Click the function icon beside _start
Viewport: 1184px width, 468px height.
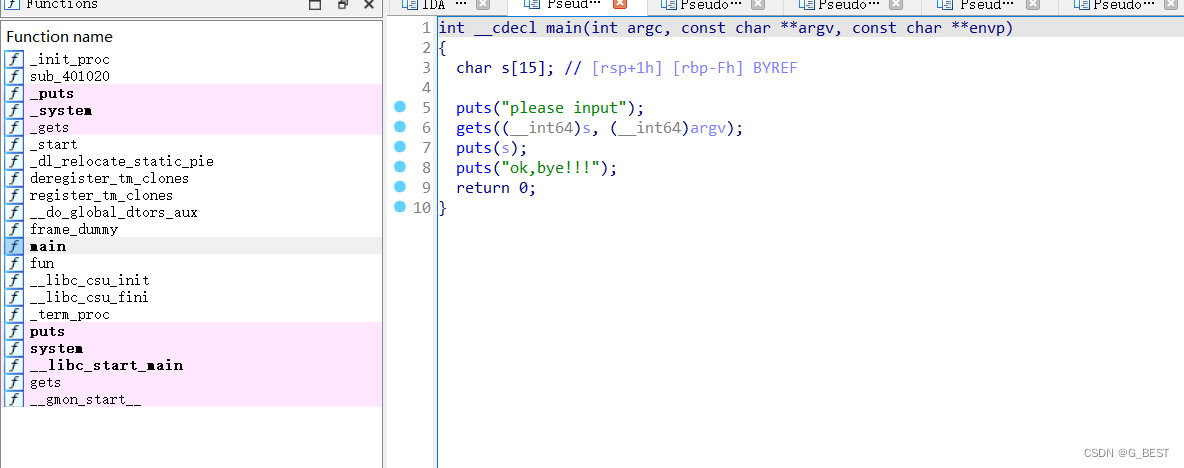coord(14,144)
